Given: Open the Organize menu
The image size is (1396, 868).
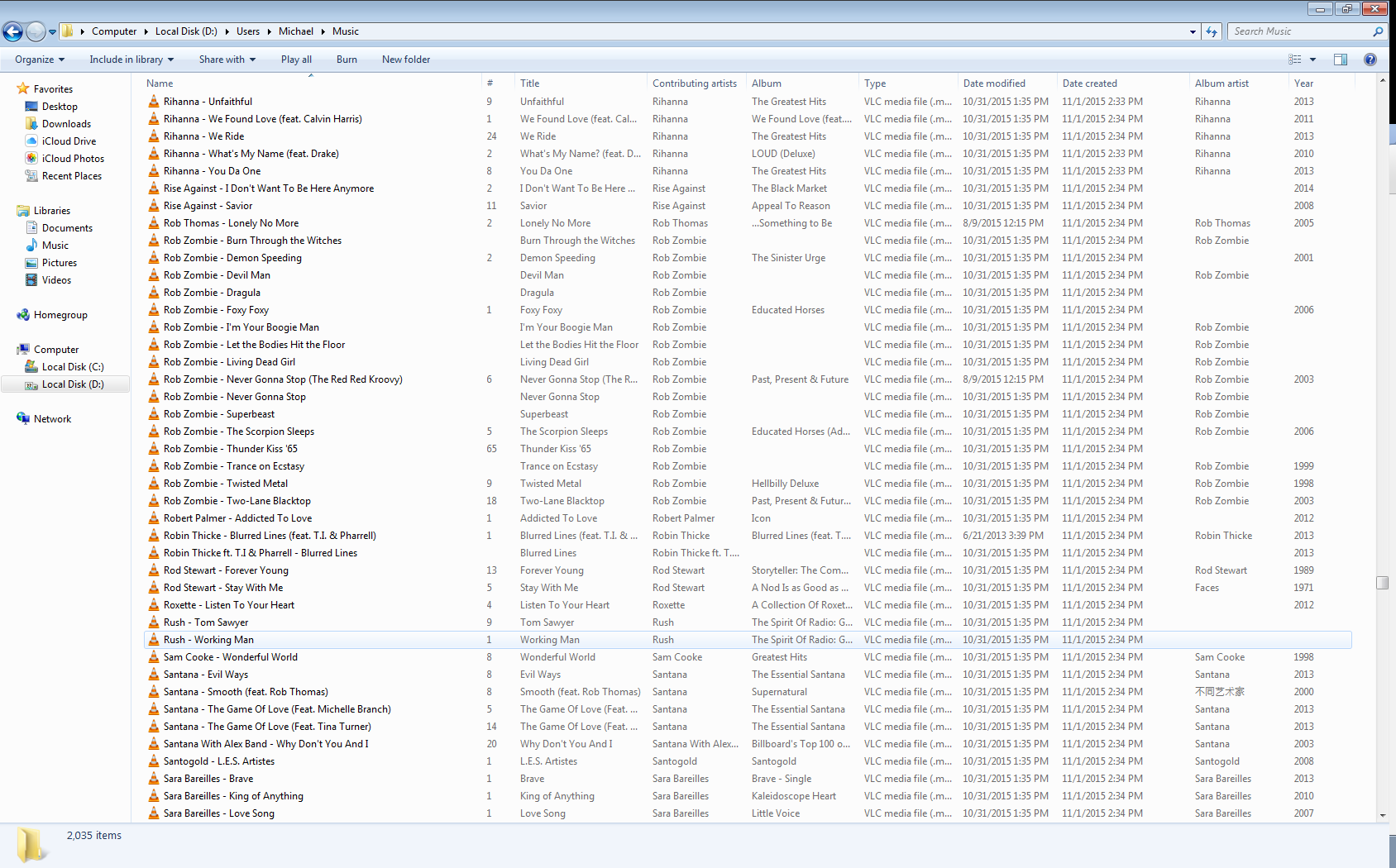Looking at the screenshot, I should 40,60.
